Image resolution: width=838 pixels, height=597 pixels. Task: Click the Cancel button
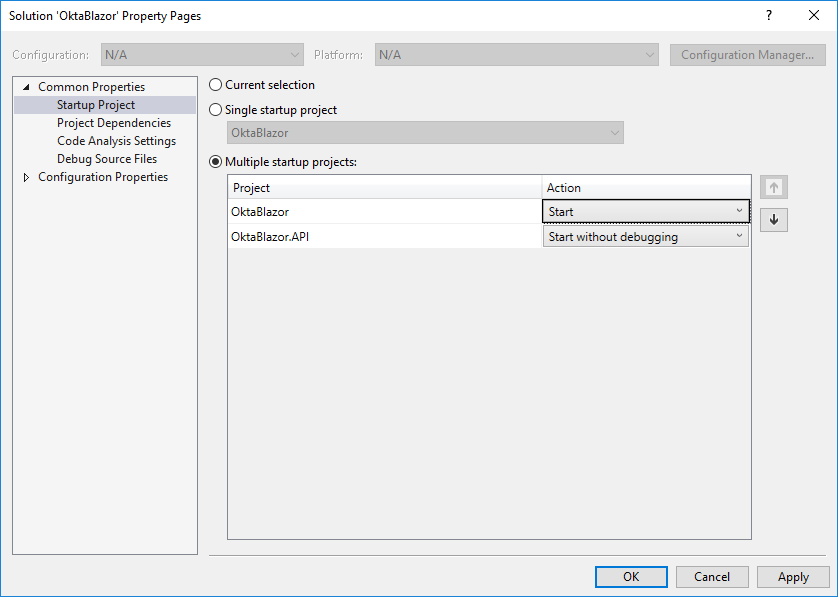[x=712, y=577]
